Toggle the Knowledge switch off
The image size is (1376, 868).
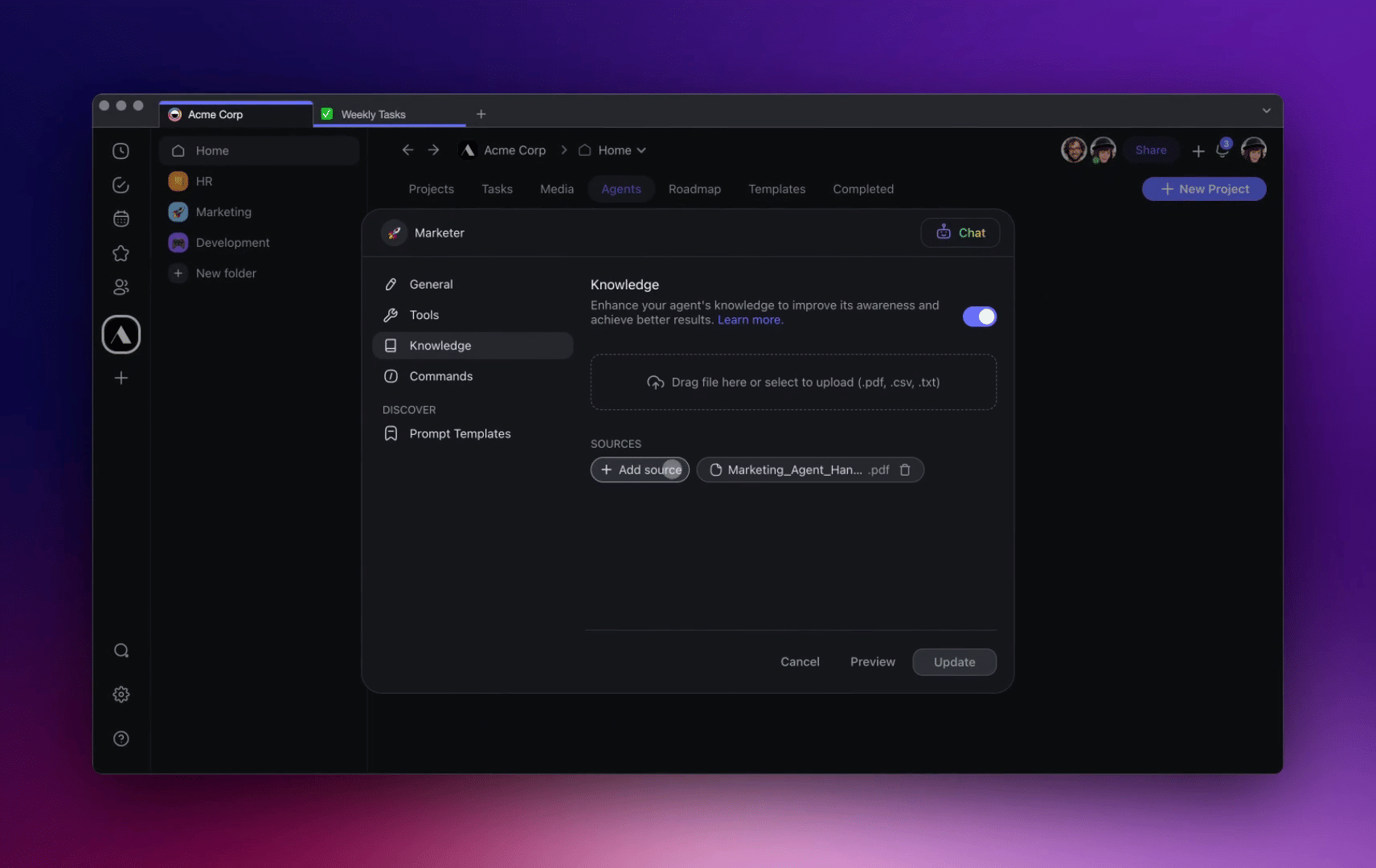point(979,317)
